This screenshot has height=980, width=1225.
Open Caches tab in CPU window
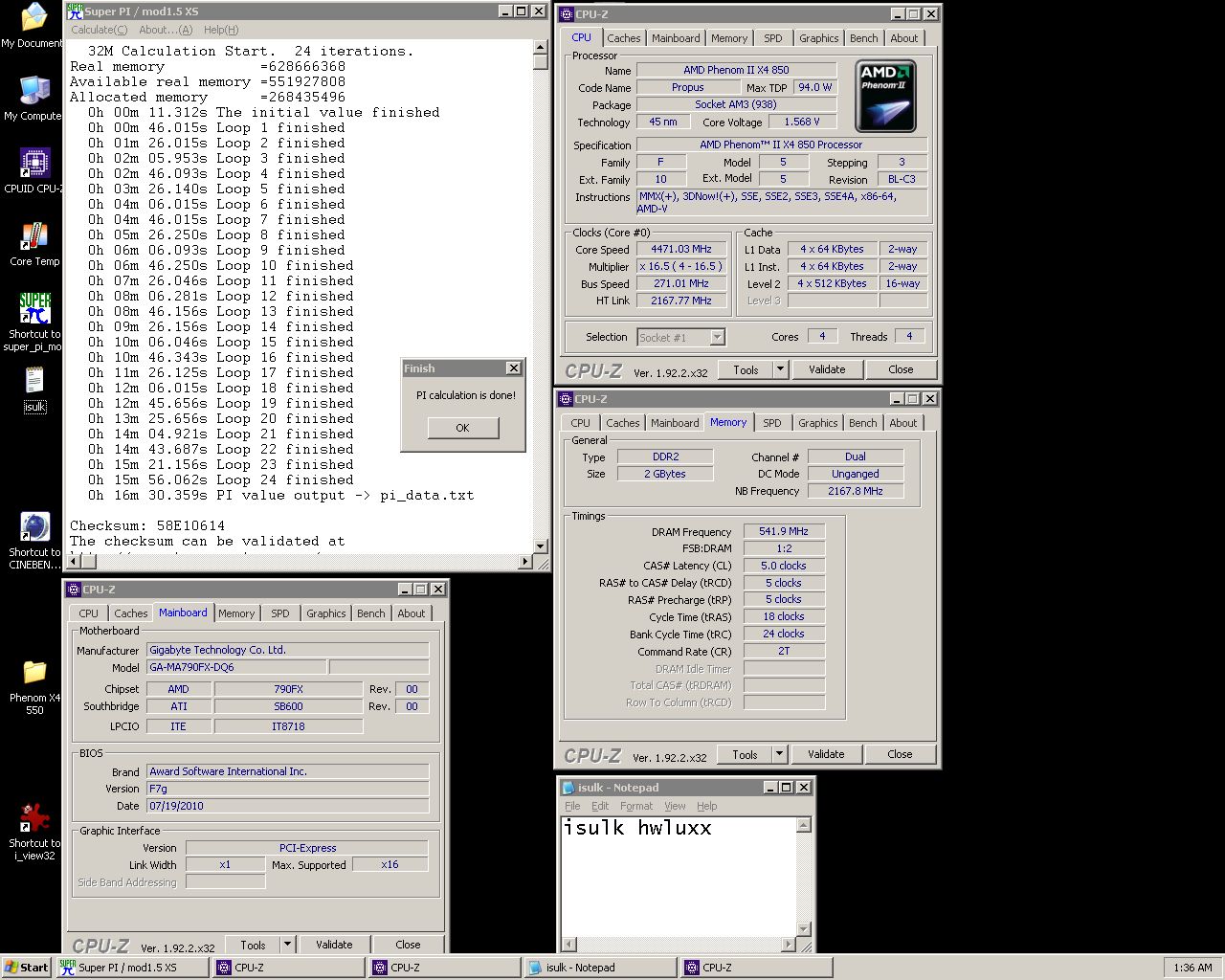coord(623,38)
